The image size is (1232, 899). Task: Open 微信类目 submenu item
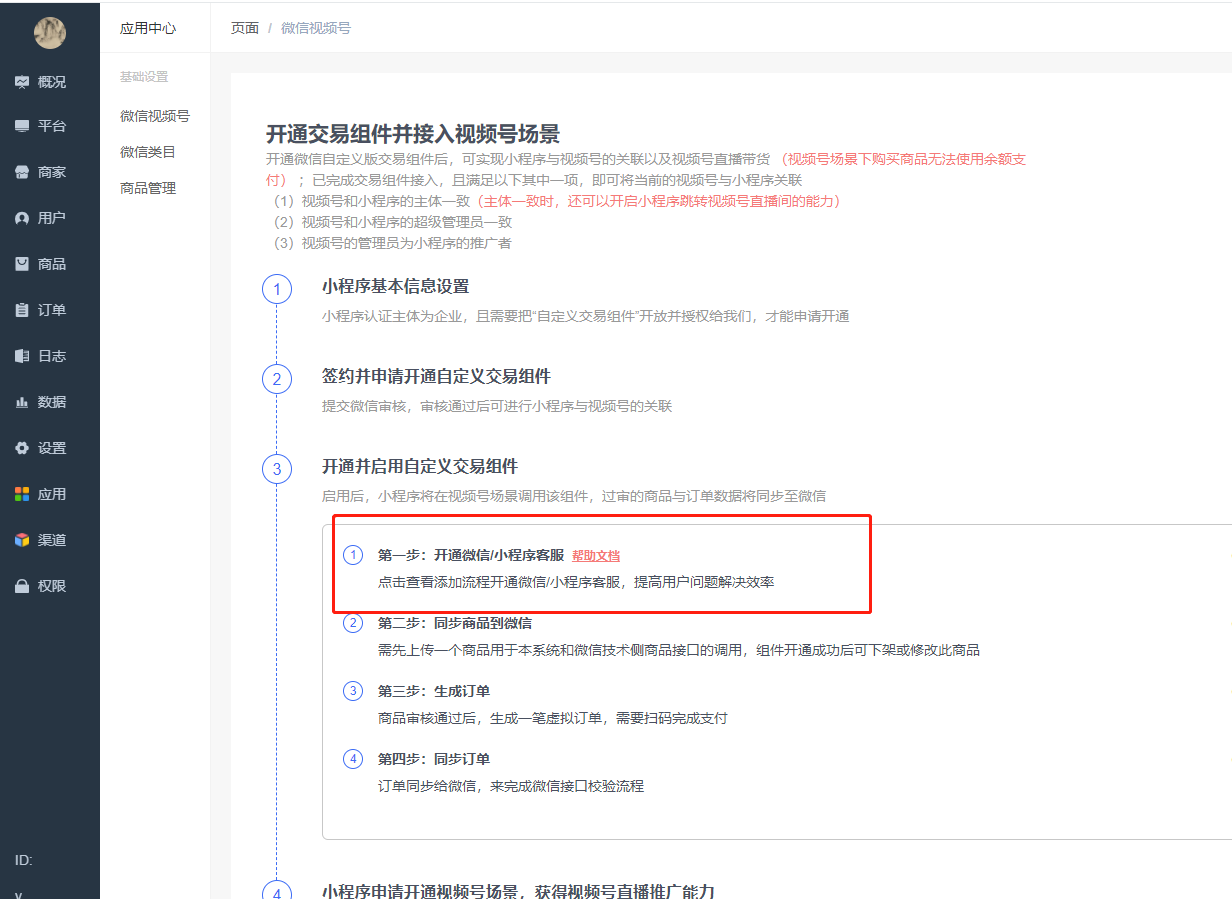[x=148, y=152]
